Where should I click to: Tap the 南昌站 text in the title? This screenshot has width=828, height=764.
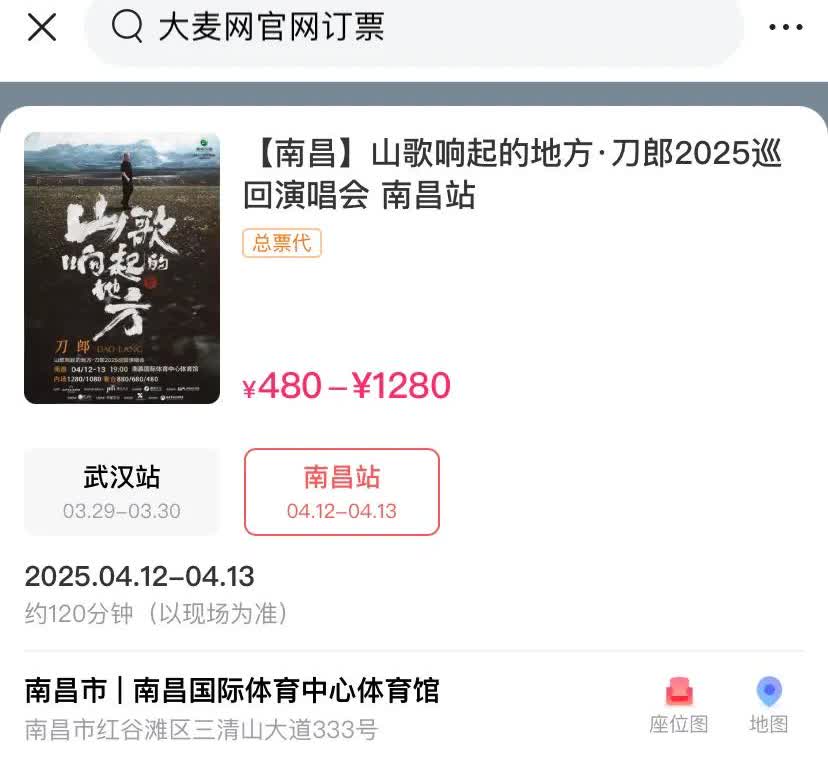[428, 195]
